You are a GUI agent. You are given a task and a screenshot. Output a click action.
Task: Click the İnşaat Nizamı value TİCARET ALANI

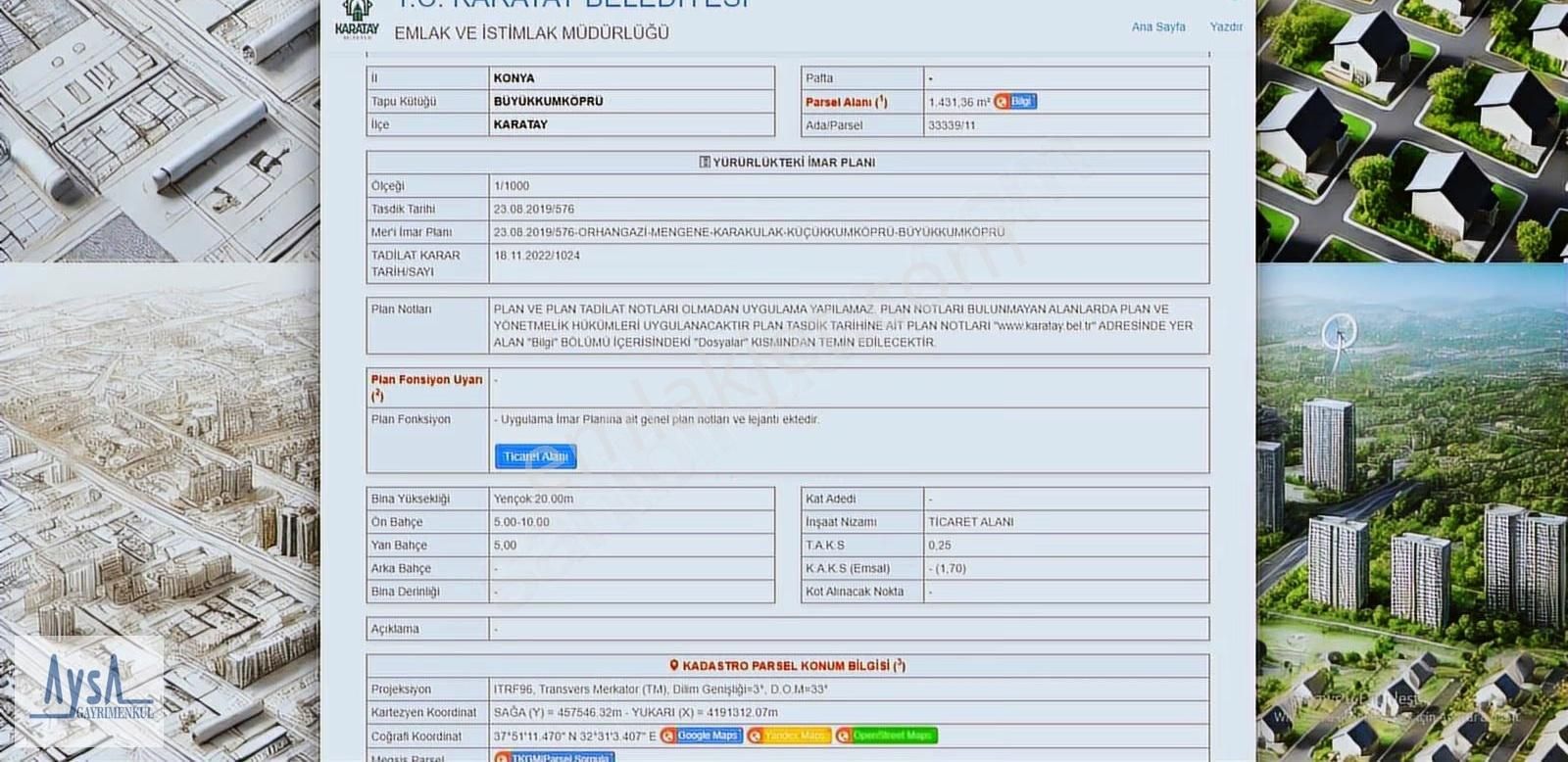970,523
